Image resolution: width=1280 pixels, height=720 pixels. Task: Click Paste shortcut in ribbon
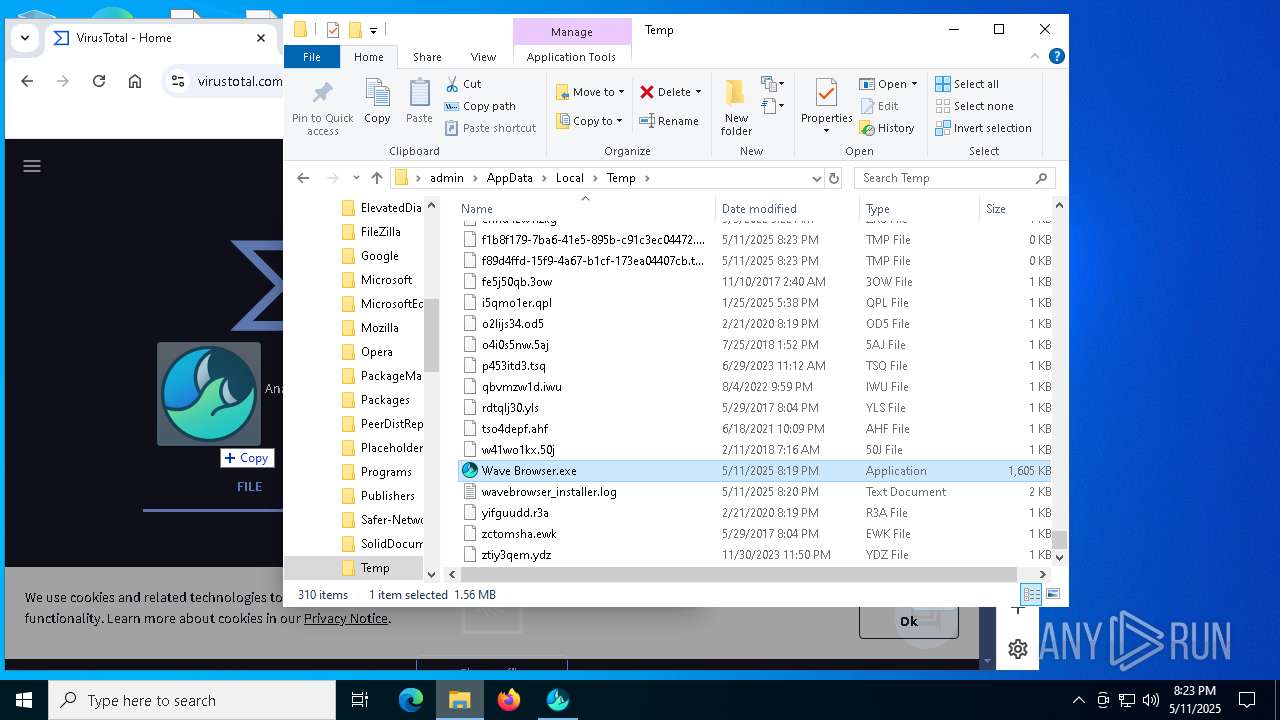[x=490, y=128]
